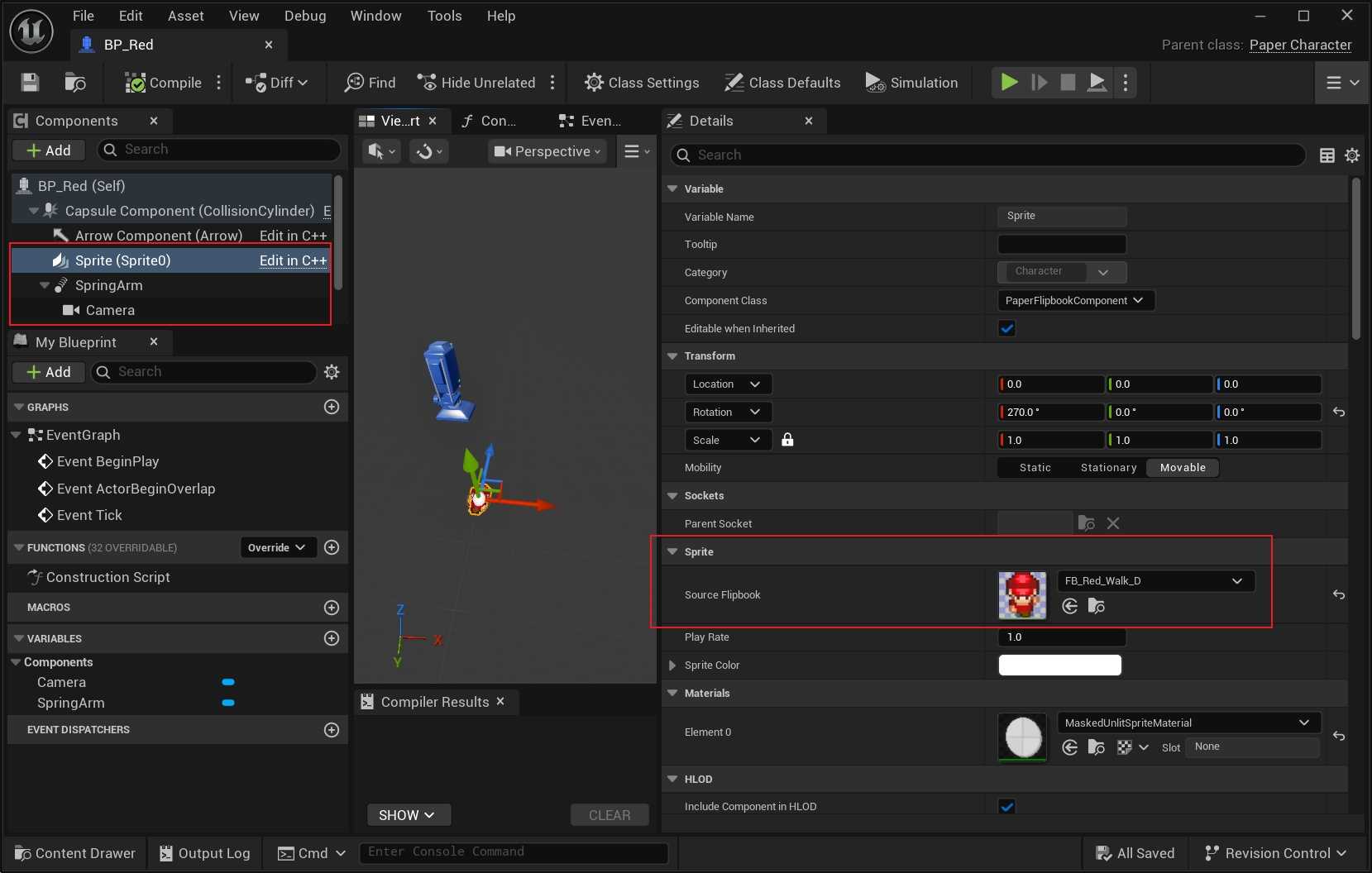Reset Rotation to default with arrow icon
The height and width of the screenshot is (873, 1372).
[1338, 412]
